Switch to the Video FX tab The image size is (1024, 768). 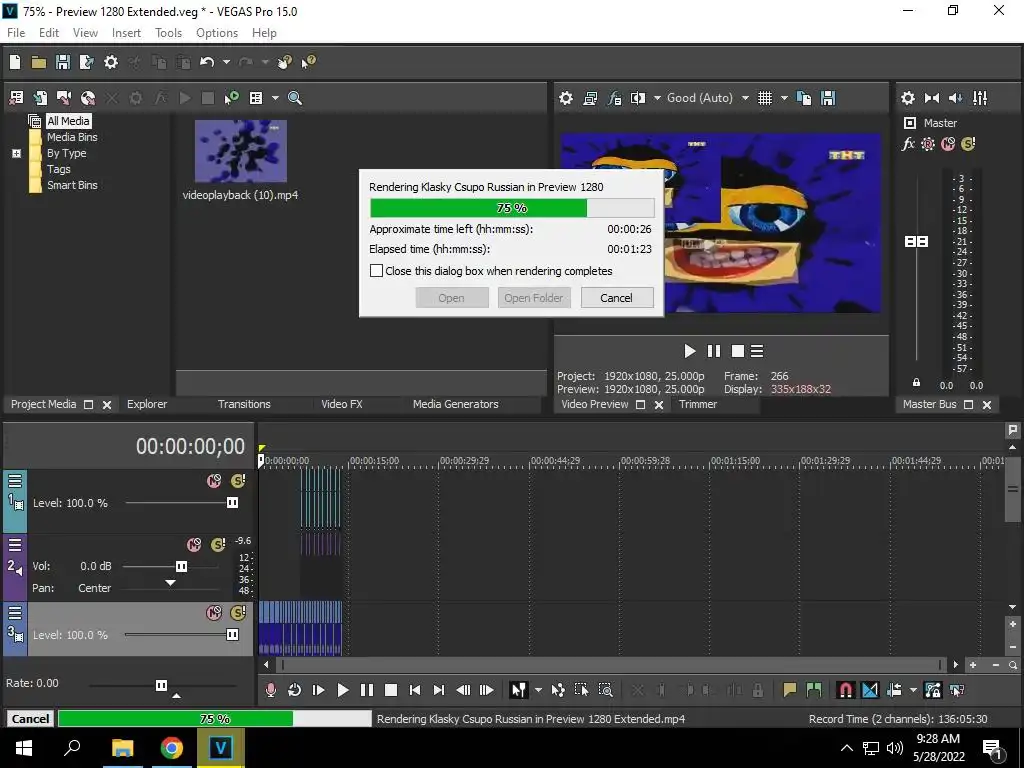coord(342,404)
